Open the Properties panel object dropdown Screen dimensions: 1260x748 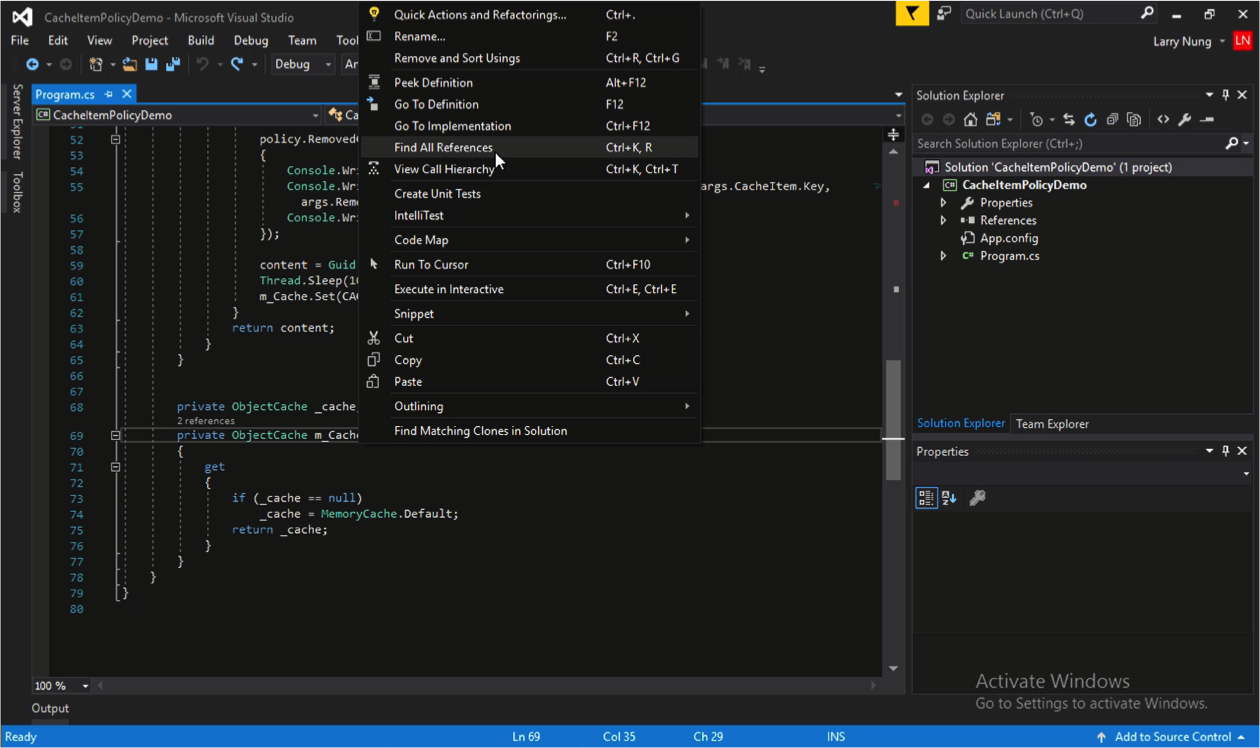(x=1246, y=474)
